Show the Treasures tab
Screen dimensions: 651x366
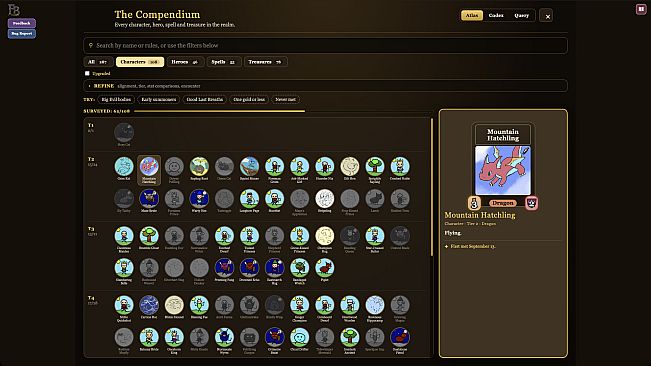click(265, 62)
